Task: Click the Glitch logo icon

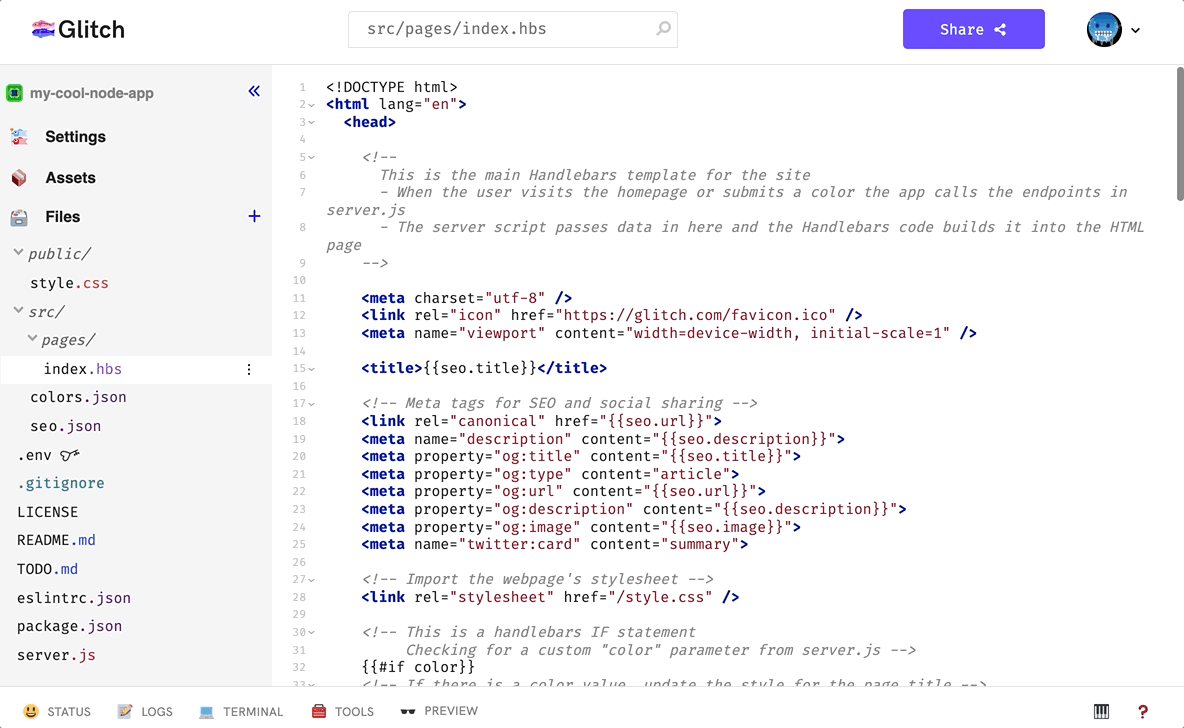Action: click(43, 30)
